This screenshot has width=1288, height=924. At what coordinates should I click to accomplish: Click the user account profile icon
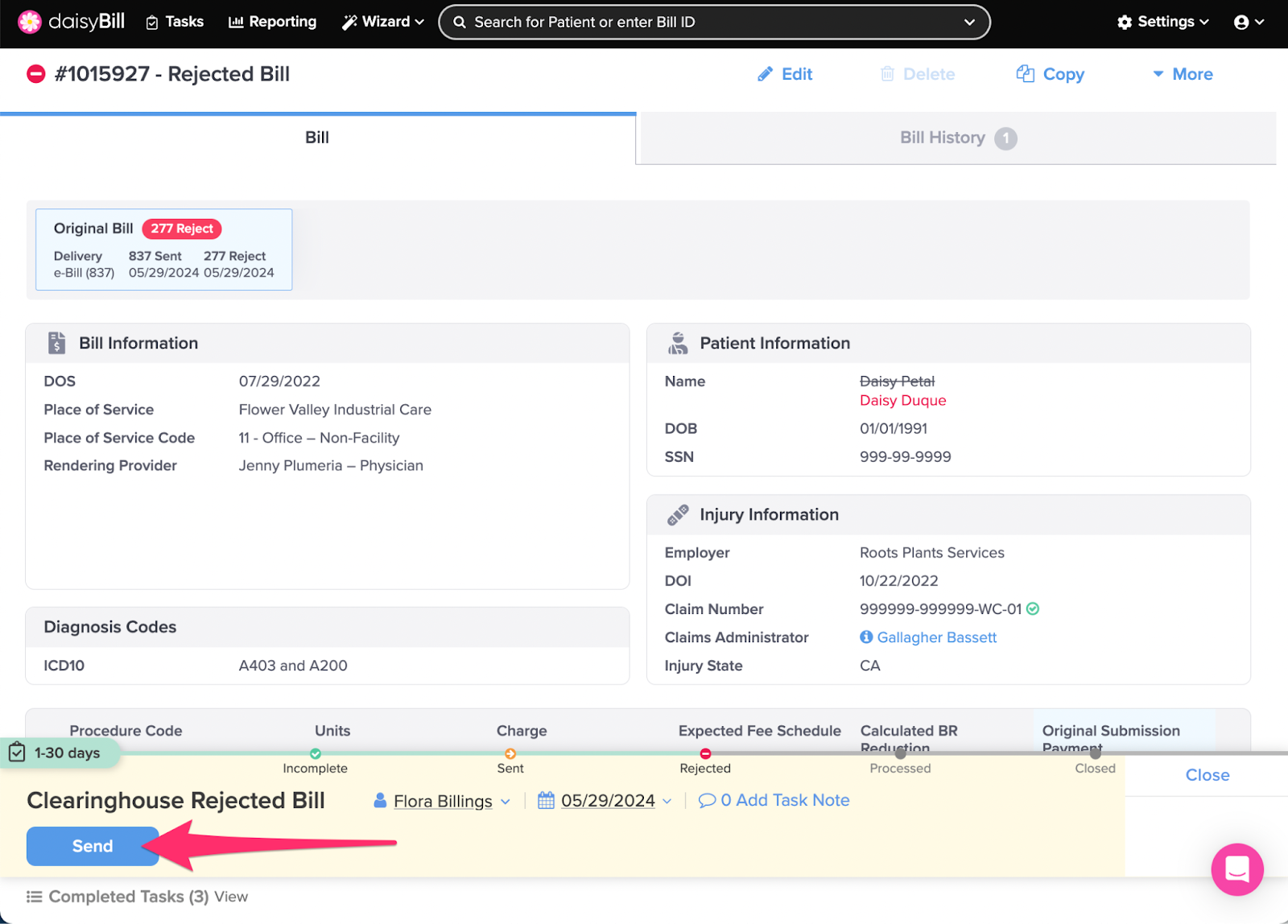(1241, 23)
